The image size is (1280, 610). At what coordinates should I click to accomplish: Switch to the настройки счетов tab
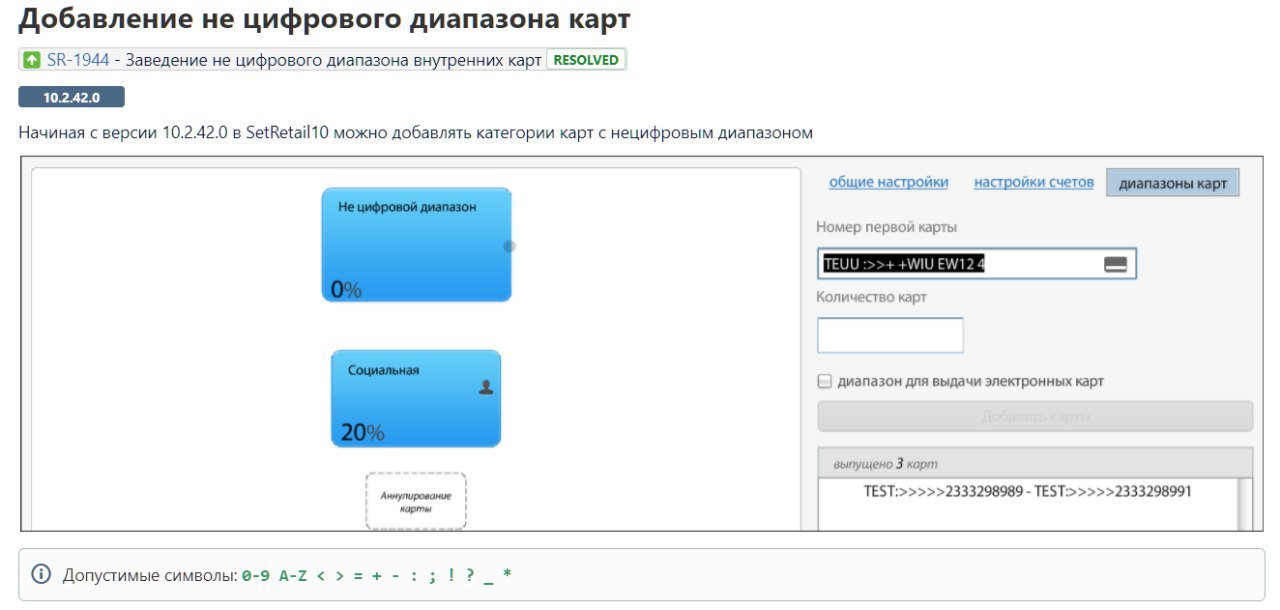point(1034,182)
